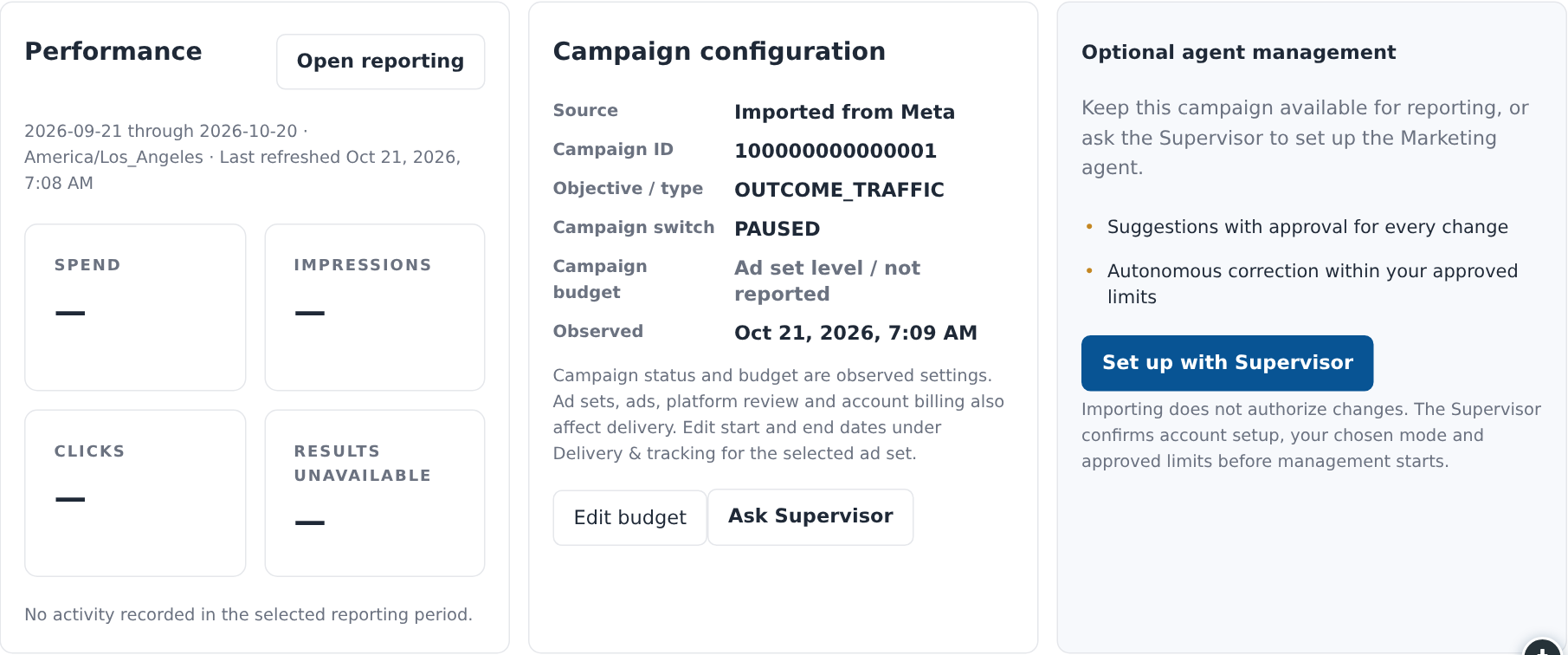1568x655 pixels.
Task: Click the 'Keep this campaign available' description
Action: (1305, 138)
